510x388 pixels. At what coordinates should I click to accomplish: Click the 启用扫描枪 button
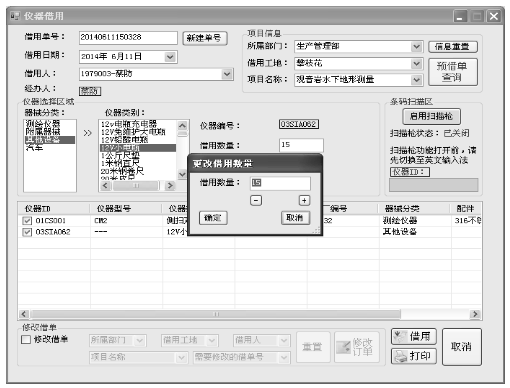(x=431, y=116)
